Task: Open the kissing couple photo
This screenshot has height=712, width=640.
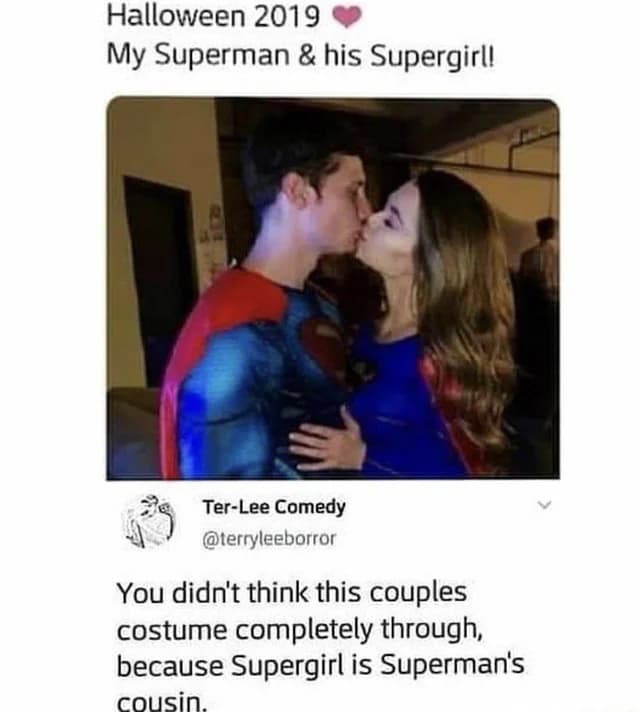Action: tap(333, 288)
